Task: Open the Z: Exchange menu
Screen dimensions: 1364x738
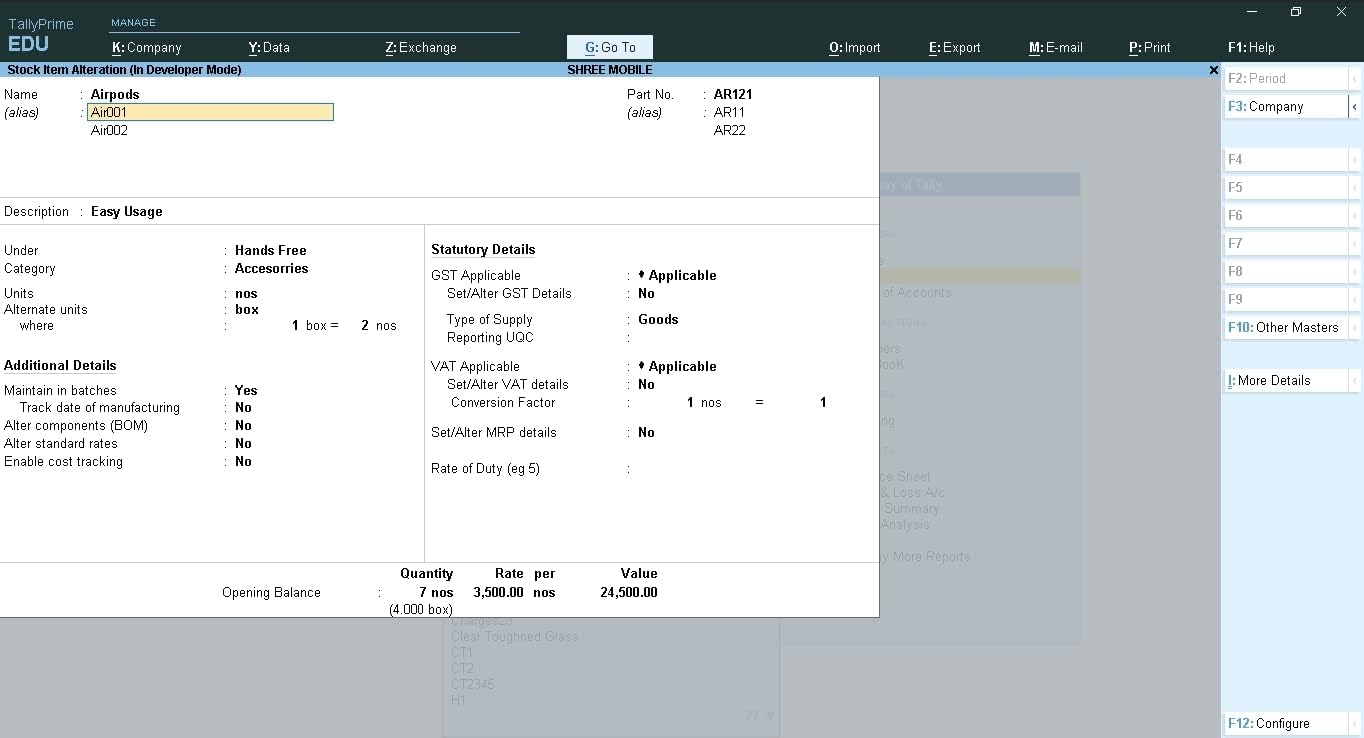Action: point(420,47)
